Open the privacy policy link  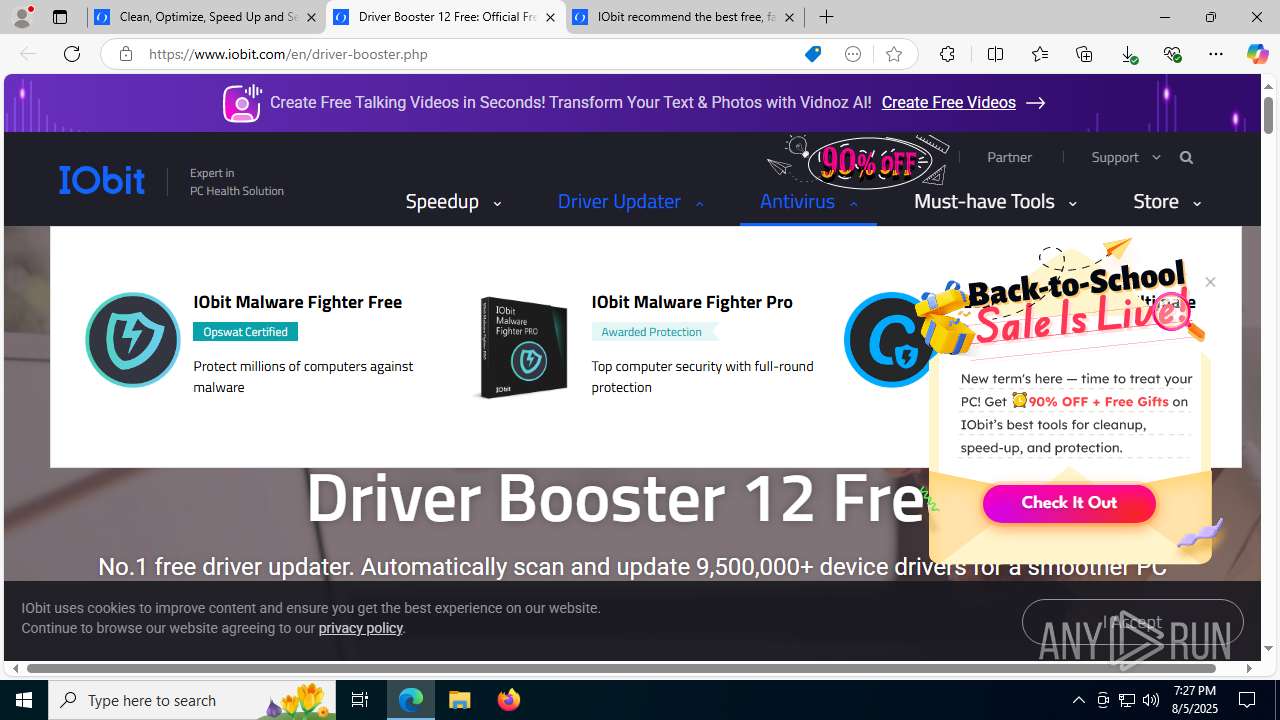(x=360, y=628)
